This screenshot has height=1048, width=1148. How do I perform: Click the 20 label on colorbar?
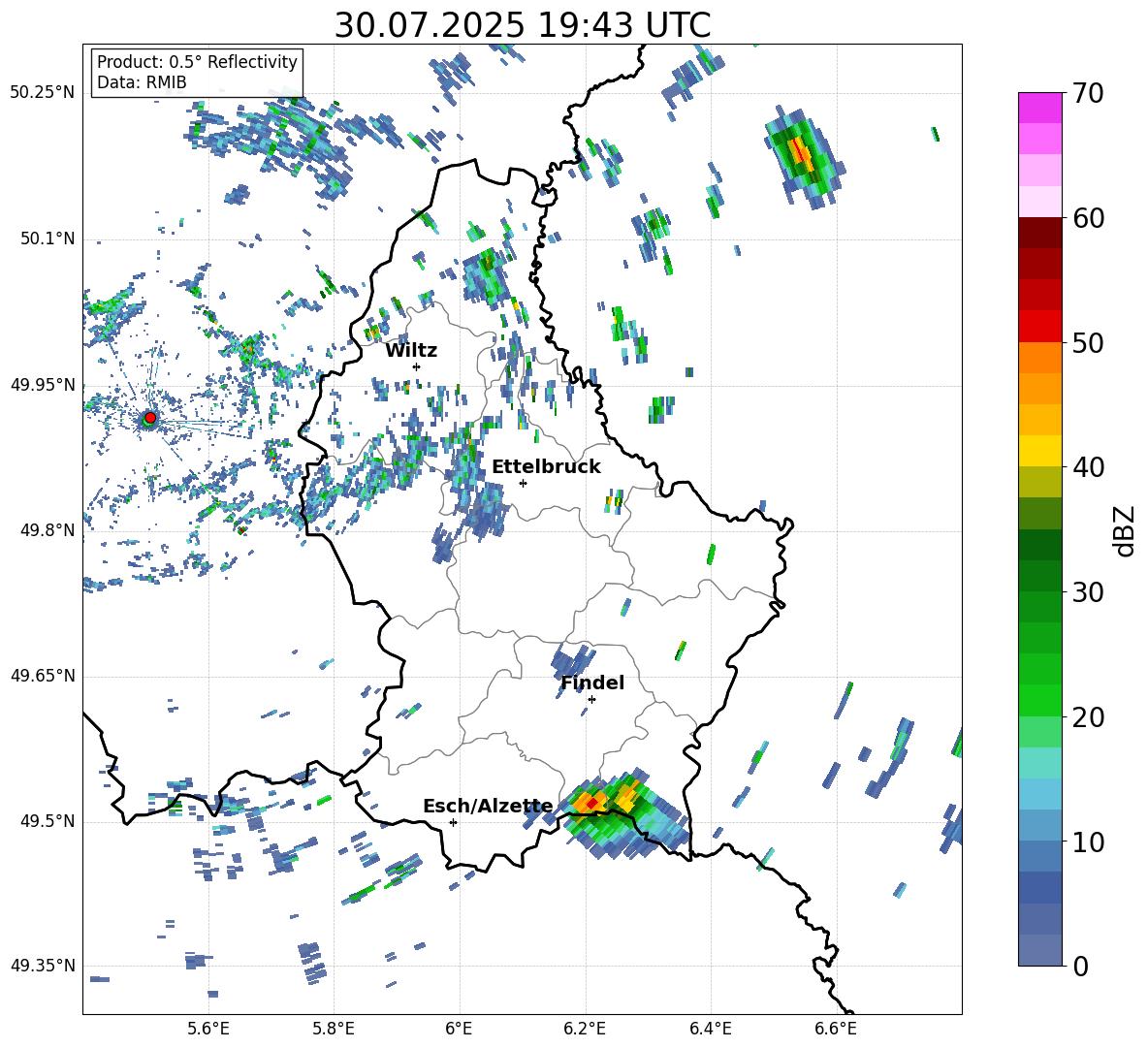[x=1087, y=717]
